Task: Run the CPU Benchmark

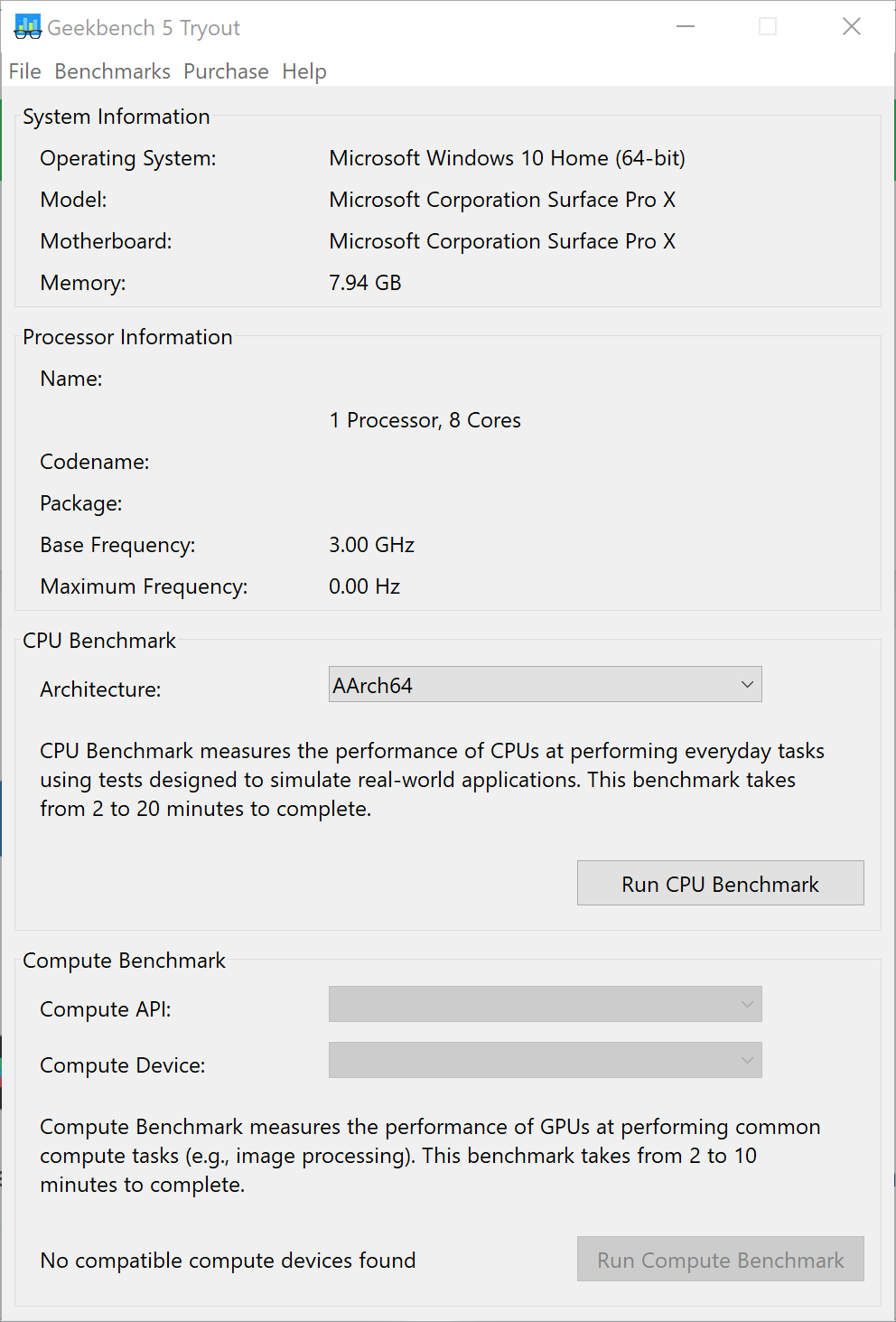Action: [x=720, y=883]
